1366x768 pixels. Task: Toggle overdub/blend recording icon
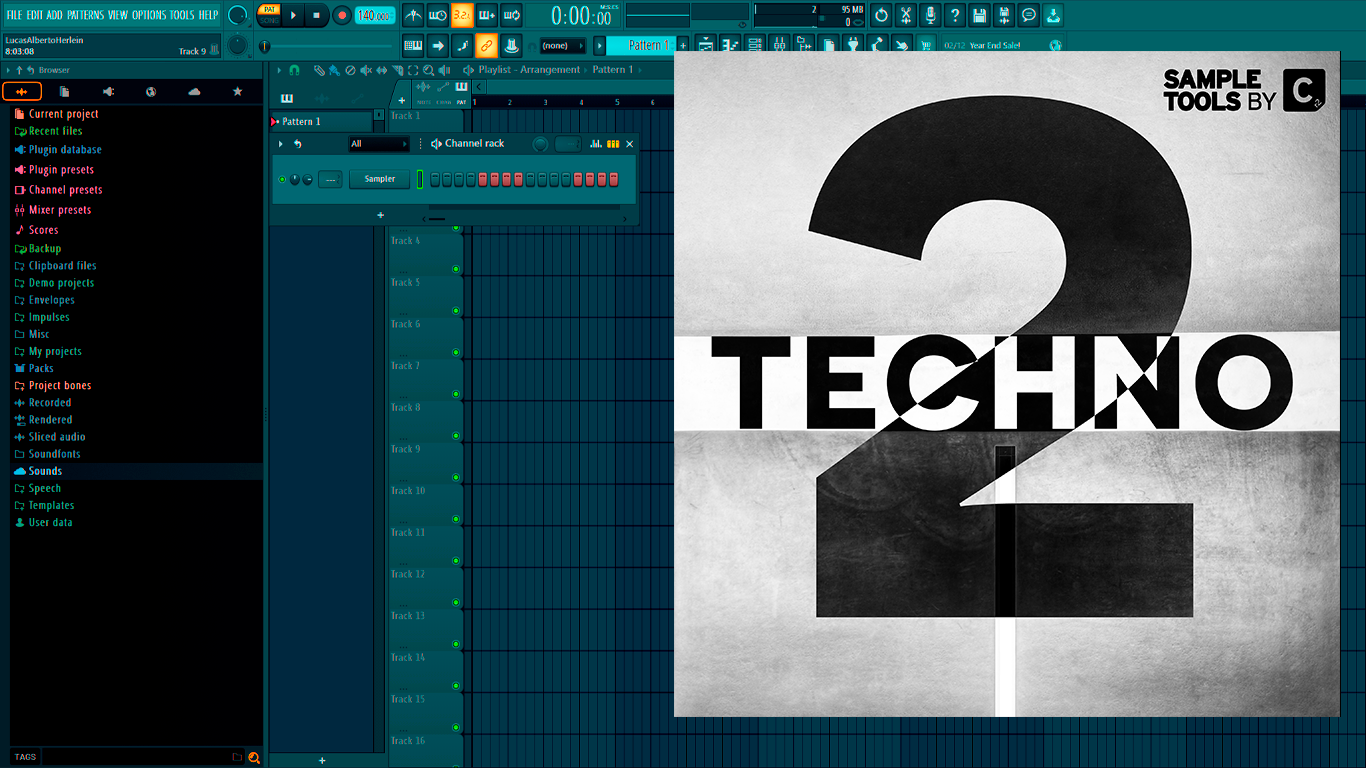[x=487, y=15]
